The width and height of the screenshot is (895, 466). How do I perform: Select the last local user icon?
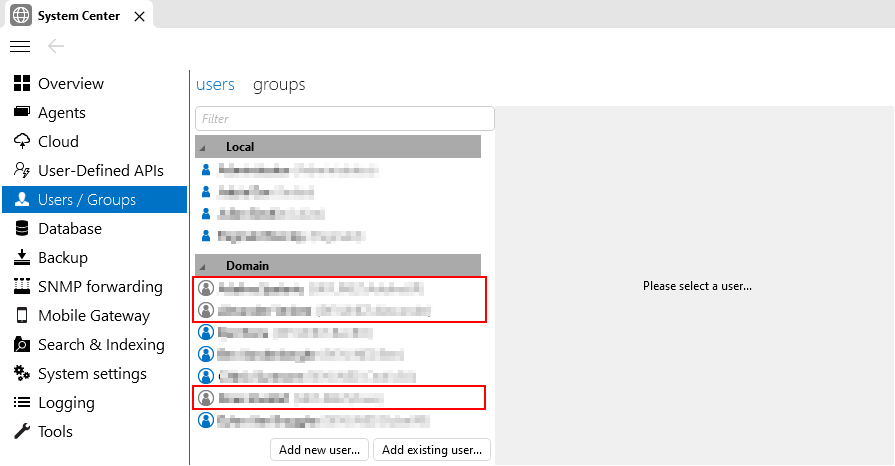tap(206, 235)
